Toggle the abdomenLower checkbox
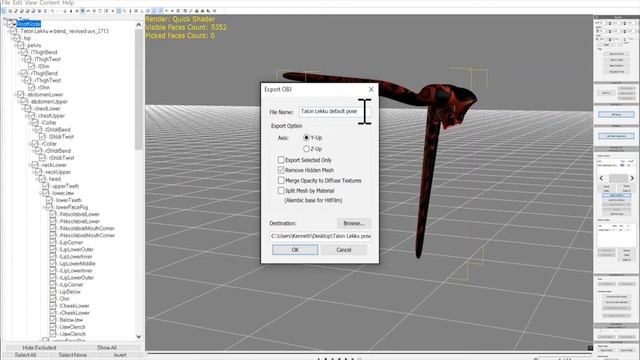This screenshot has height=360, width=640. tap(20, 94)
